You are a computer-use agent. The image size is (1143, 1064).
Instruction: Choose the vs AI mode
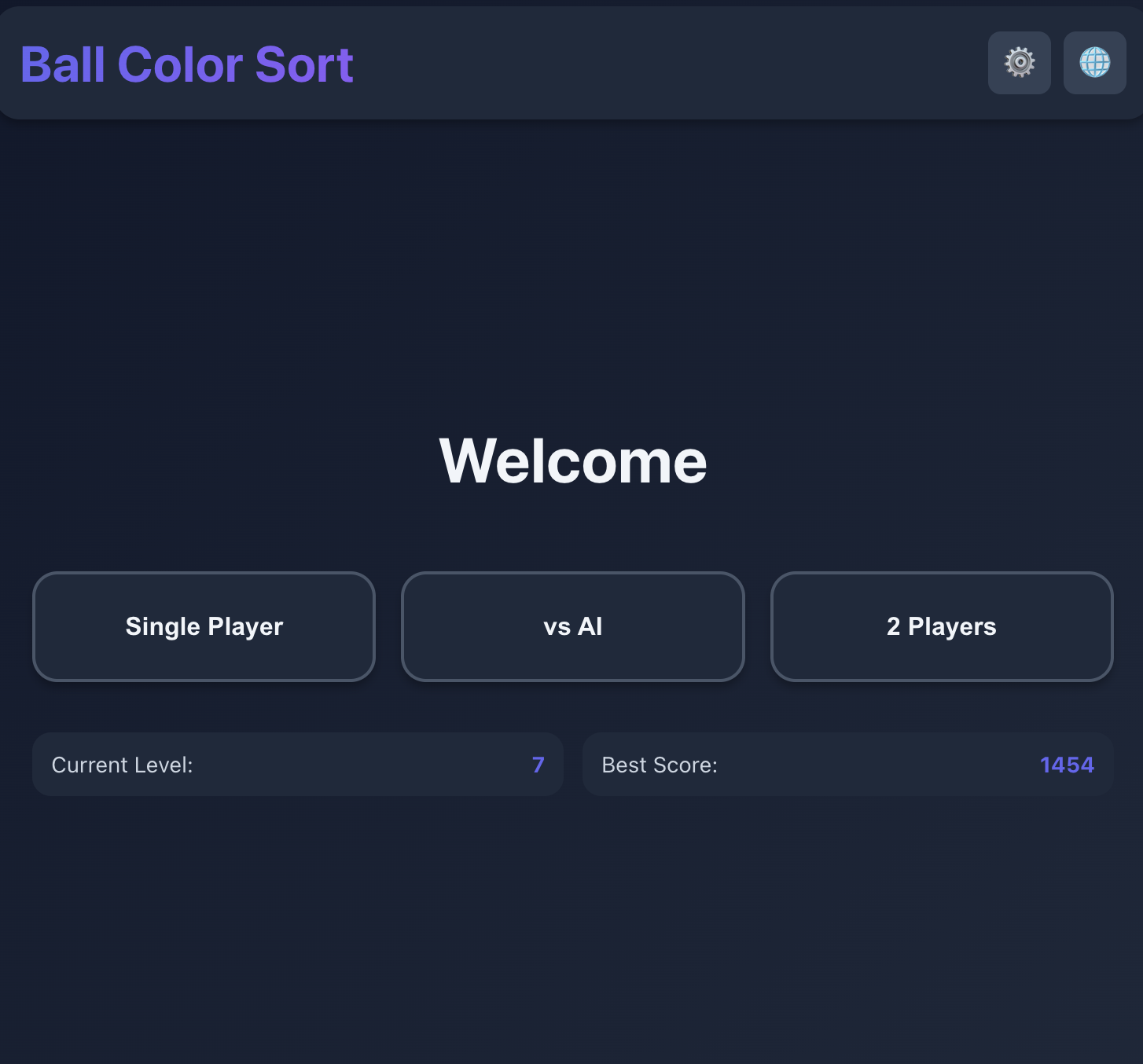[x=572, y=626]
